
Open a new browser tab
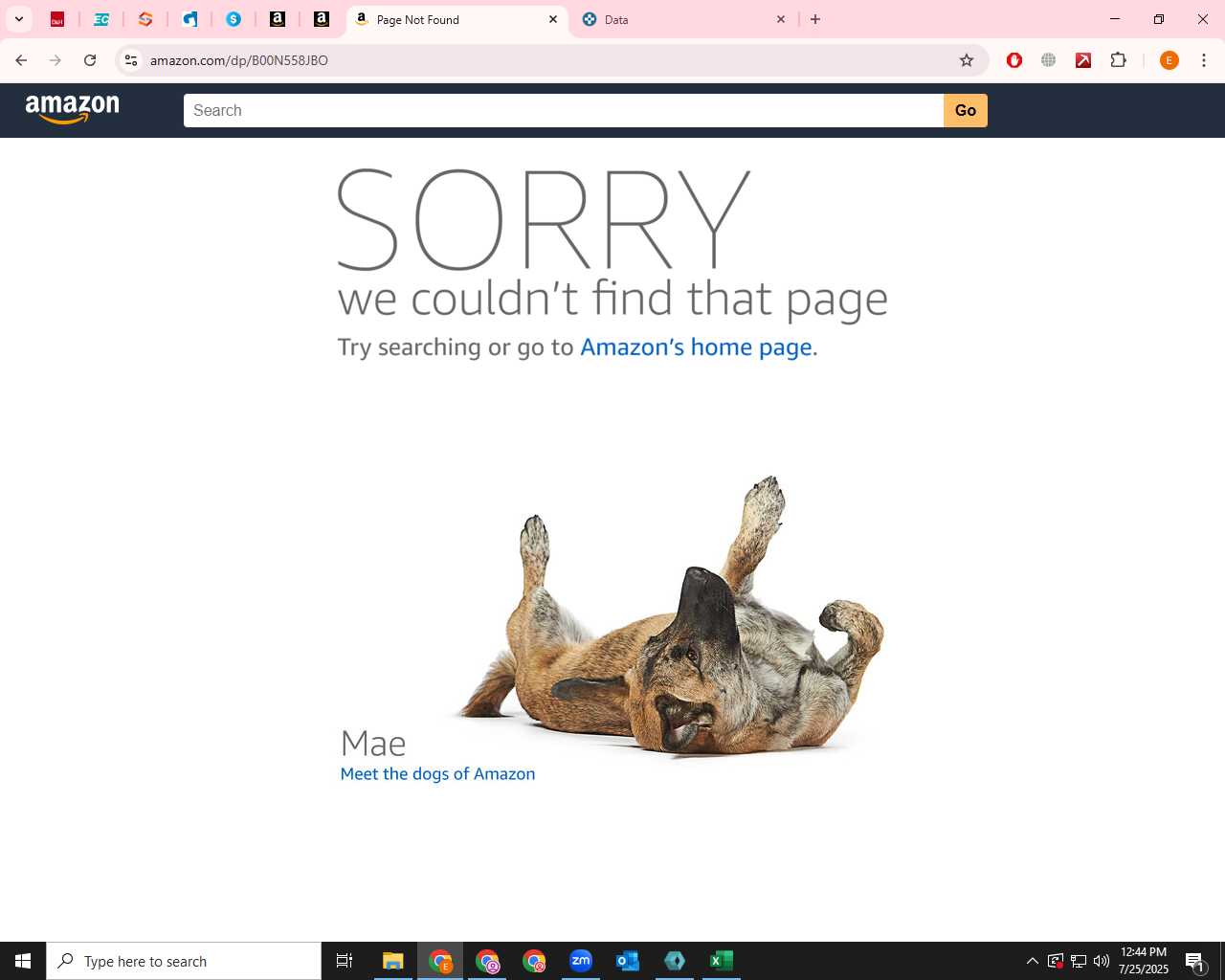pos(815,19)
